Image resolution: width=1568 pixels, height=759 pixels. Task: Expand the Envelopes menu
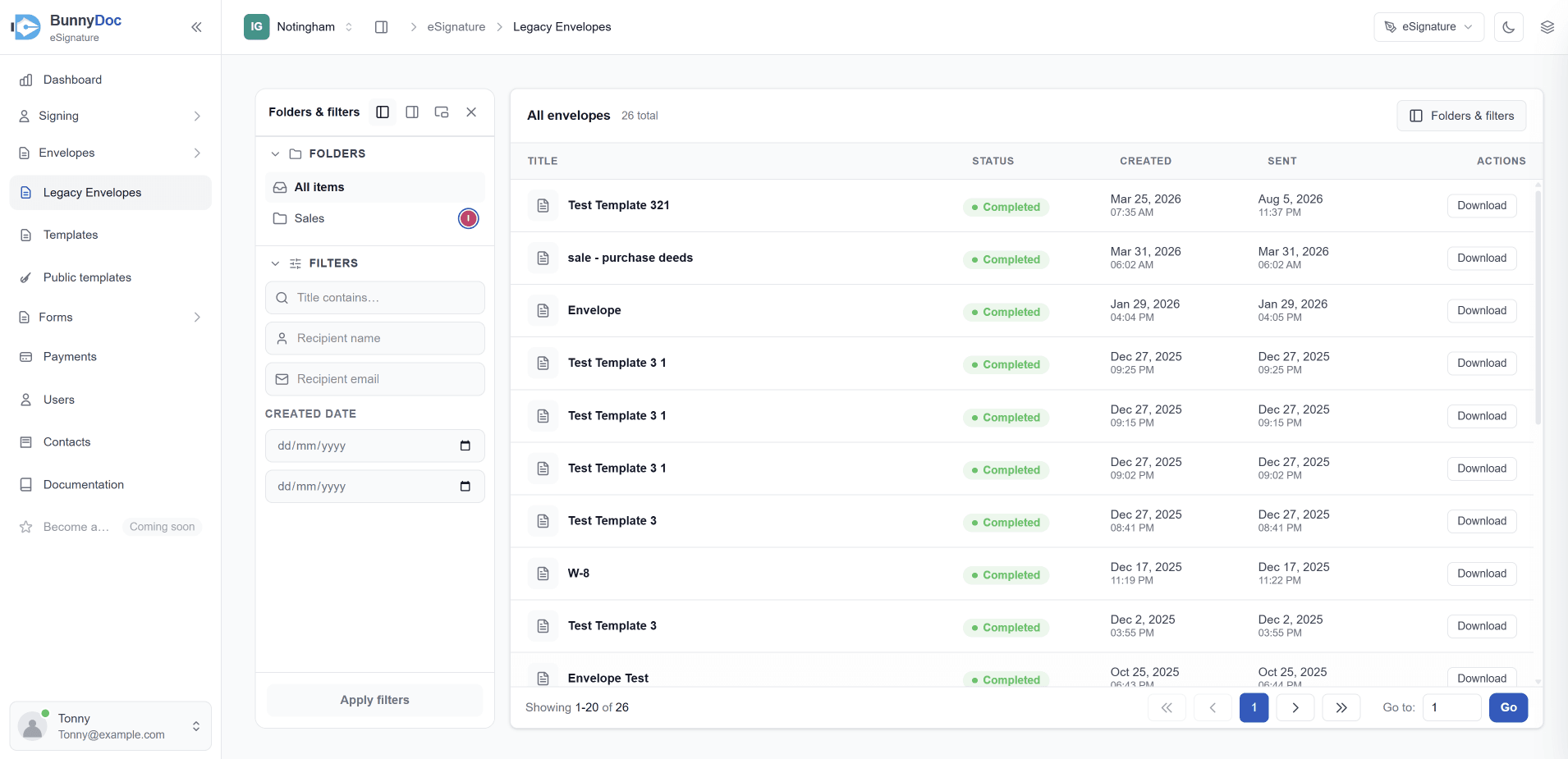pyautogui.click(x=111, y=153)
